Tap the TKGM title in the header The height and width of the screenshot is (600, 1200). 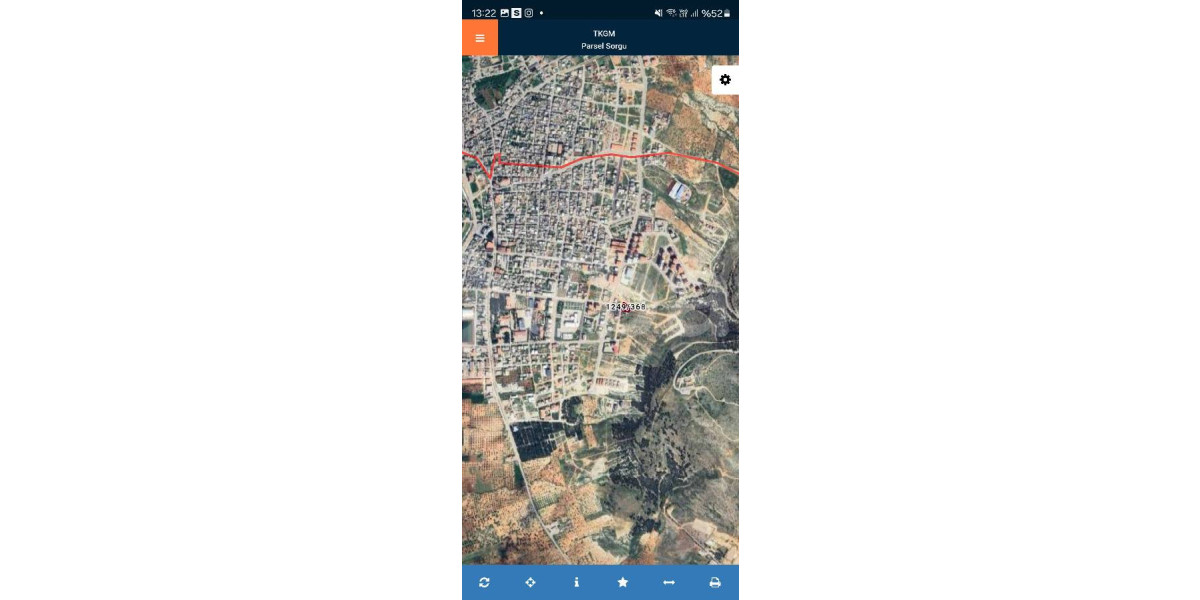(604, 33)
